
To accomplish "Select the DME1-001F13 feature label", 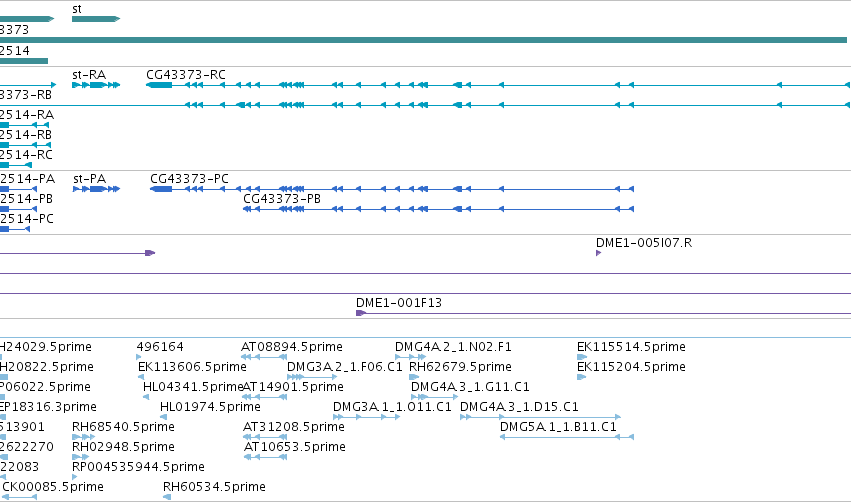I will click(x=399, y=303).
